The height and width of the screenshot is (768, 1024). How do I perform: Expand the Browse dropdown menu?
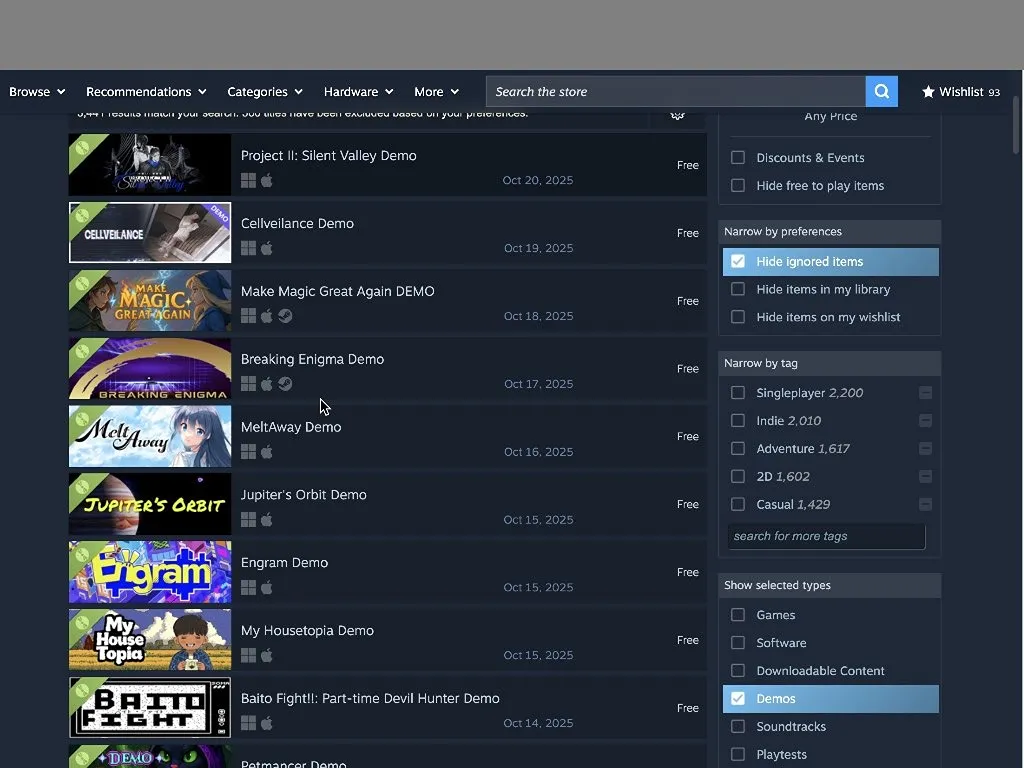37,91
